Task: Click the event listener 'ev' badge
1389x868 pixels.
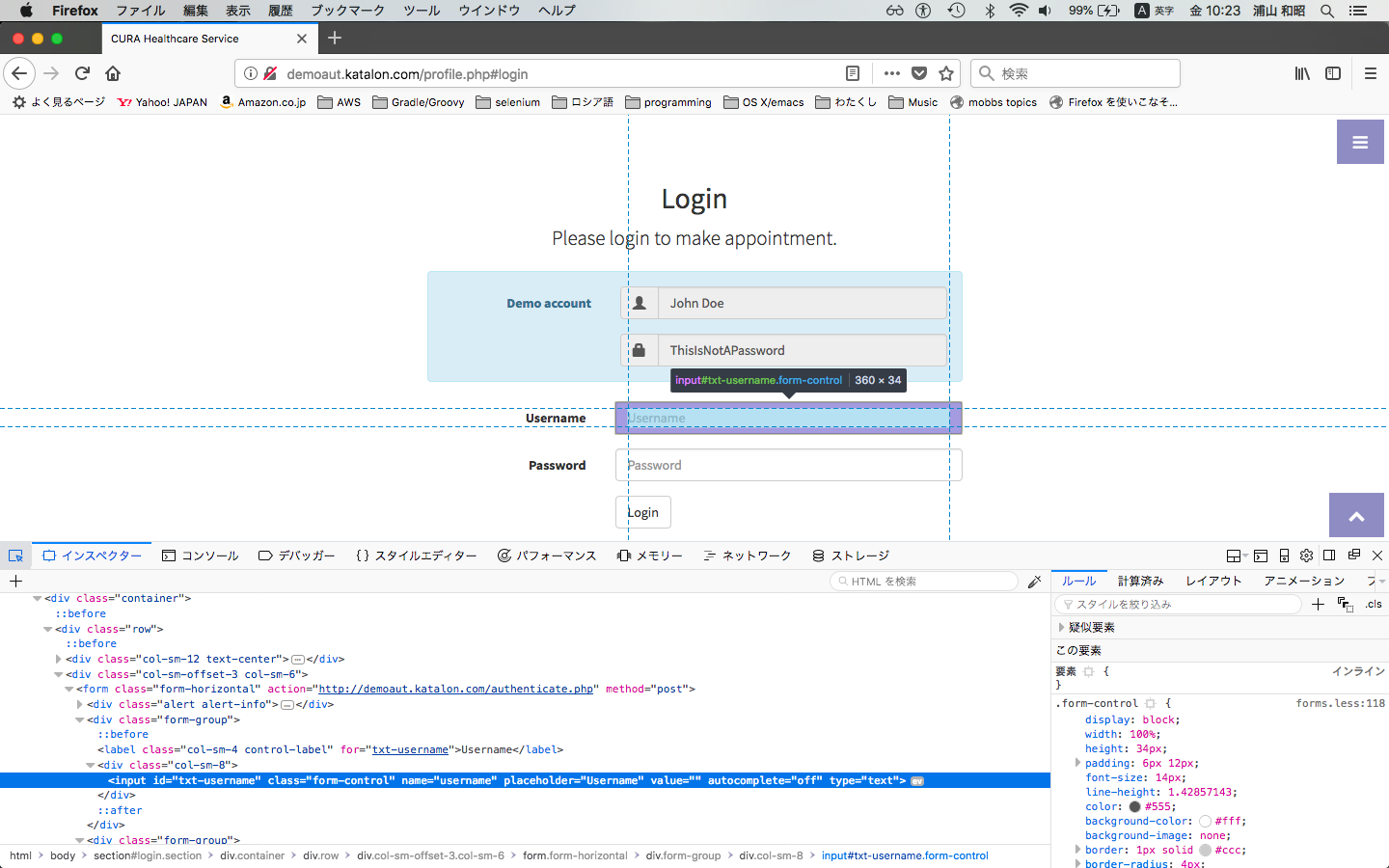Action: 917,781
